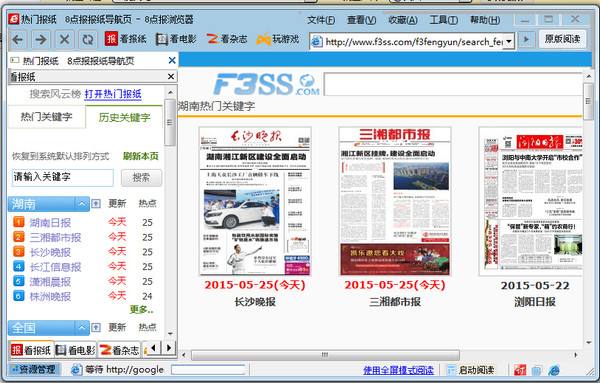Click the 原版阅读 button
The height and width of the screenshot is (383, 600).
click(x=562, y=39)
